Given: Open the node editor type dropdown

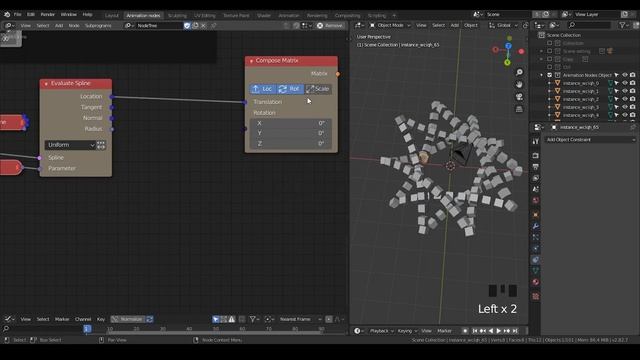Looking at the screenshot, I should (9, 25).
